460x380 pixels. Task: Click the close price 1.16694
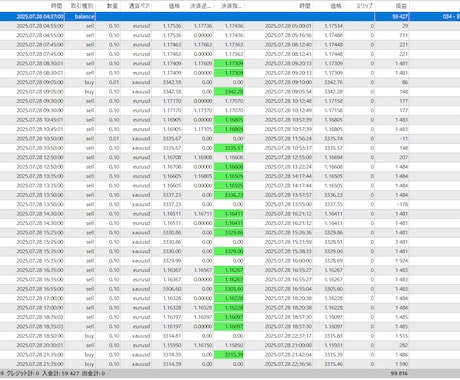pyautogui.click(x=333, y=157)
